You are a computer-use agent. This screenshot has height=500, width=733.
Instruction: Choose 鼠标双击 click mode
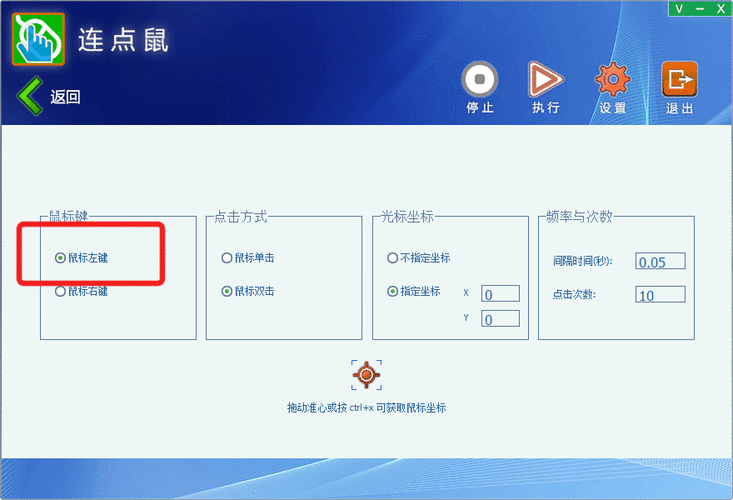coord(227,291)
